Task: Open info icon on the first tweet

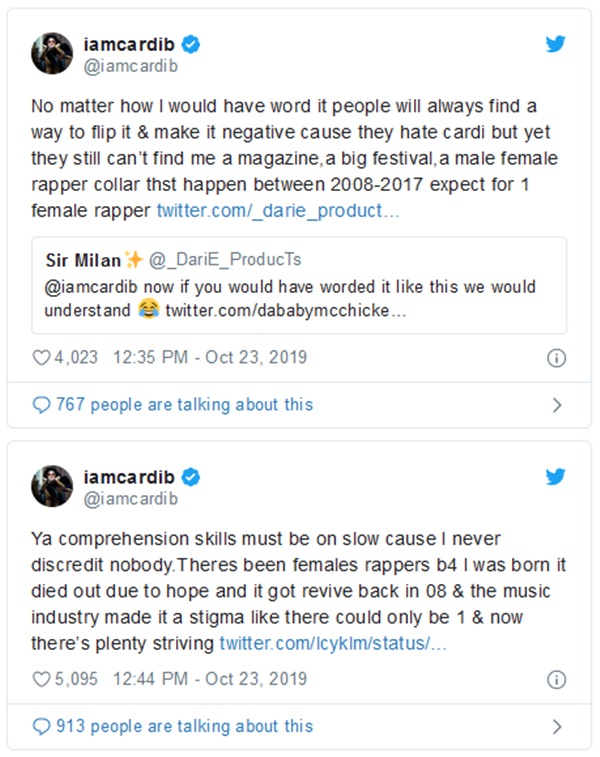Action: pyautogui.click(x=557, y=357)
